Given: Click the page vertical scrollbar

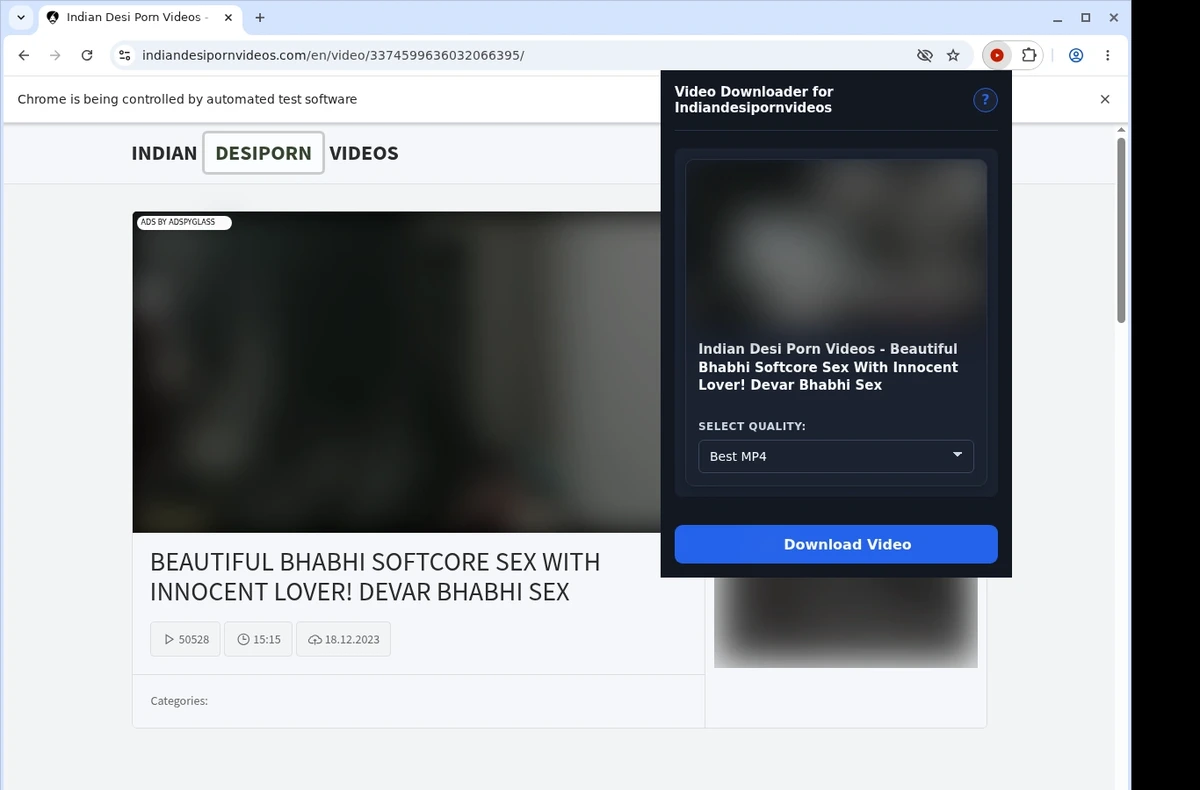Looking at the screenshot, I should [1121, 230].
